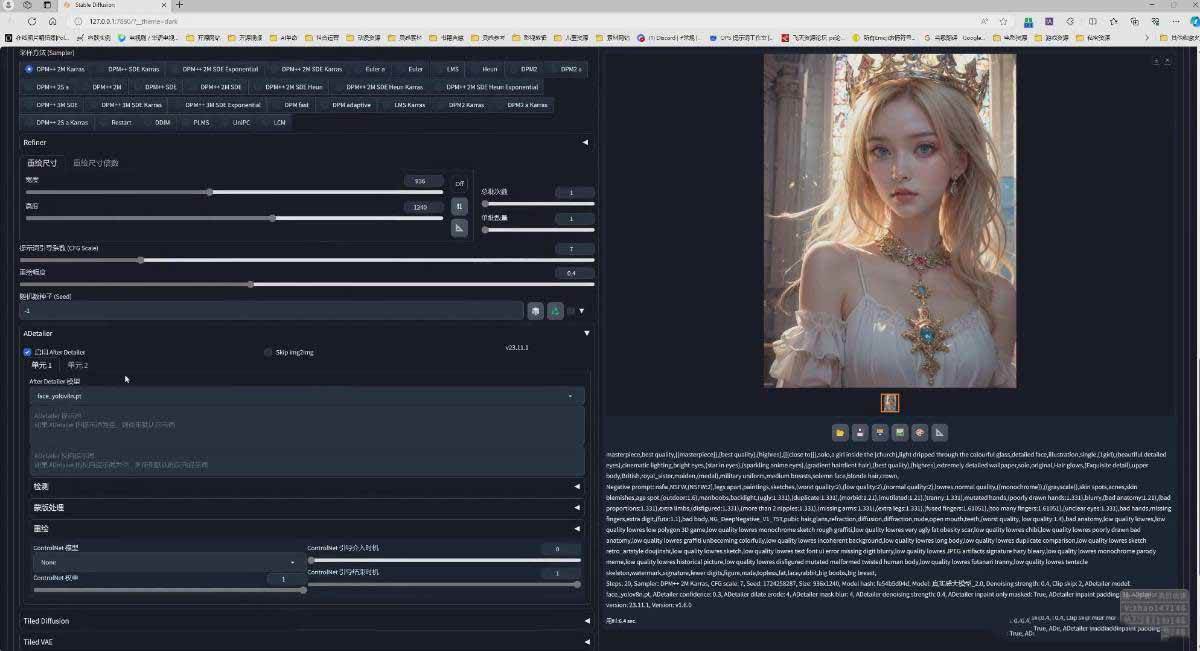
Task: Roll a random seed with the dice icon
Action: click(536, 311)
